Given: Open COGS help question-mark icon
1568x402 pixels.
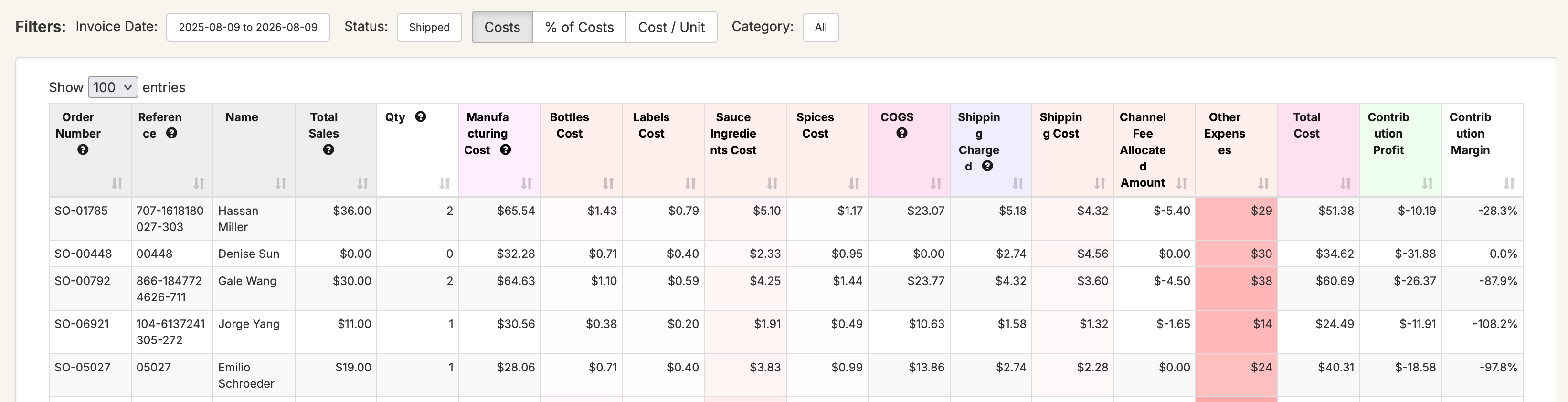Looking at the screenshot, I should pyautogui.click(x=902, y=133).
